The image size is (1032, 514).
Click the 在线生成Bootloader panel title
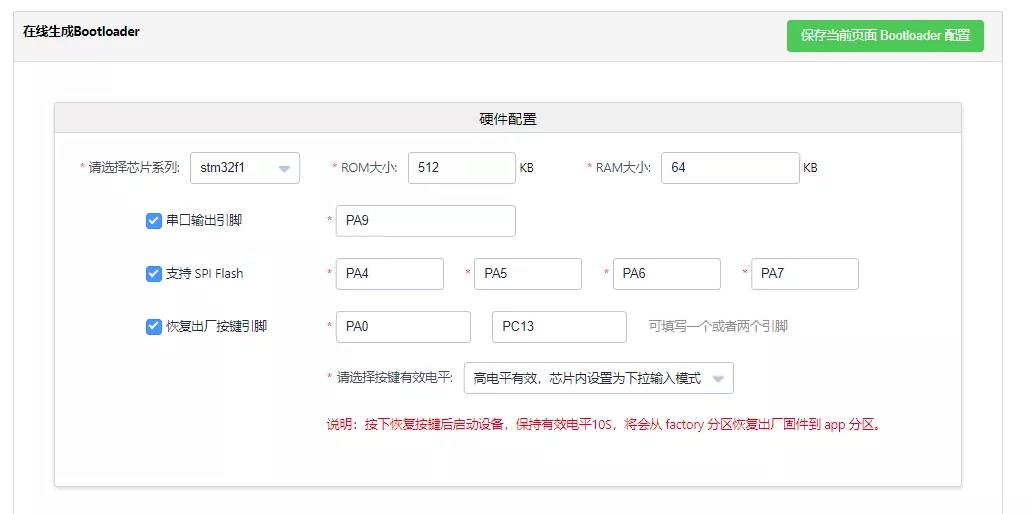pyautogui.click(x=81, y=32)
